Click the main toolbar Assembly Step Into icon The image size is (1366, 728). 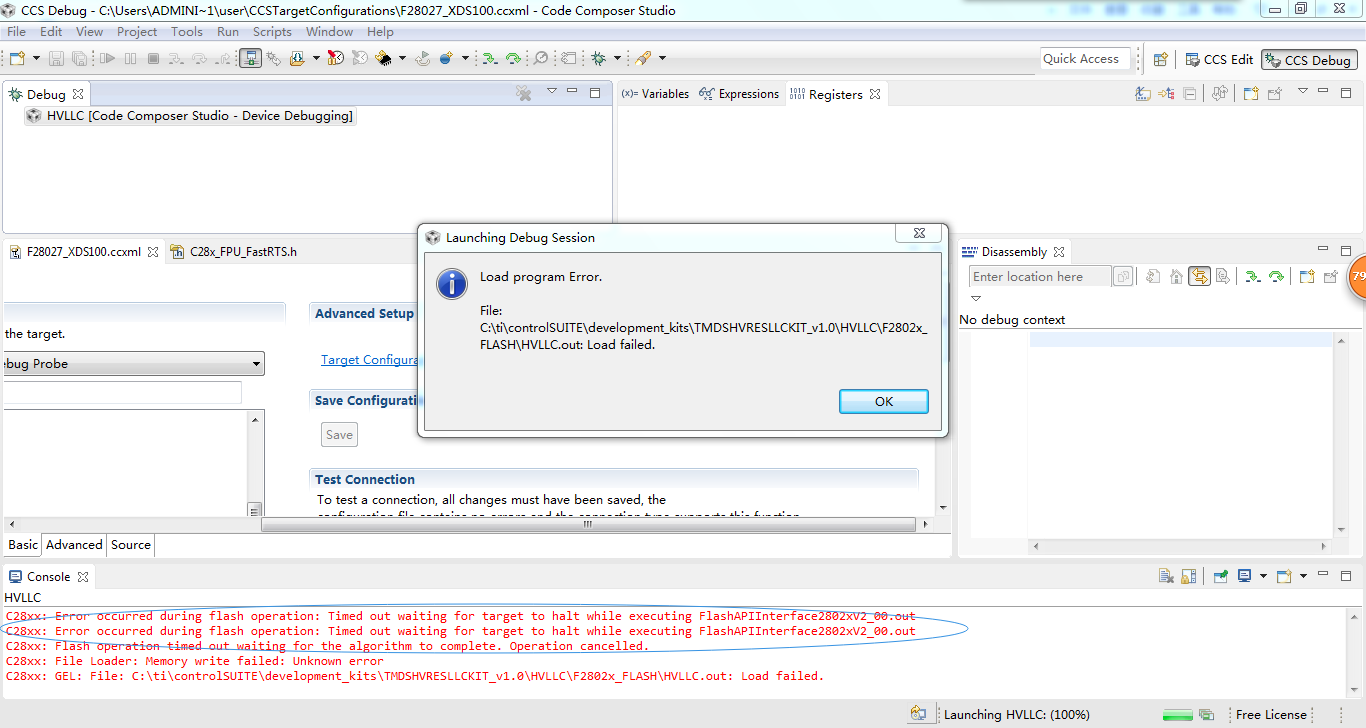tap(489, 59)
